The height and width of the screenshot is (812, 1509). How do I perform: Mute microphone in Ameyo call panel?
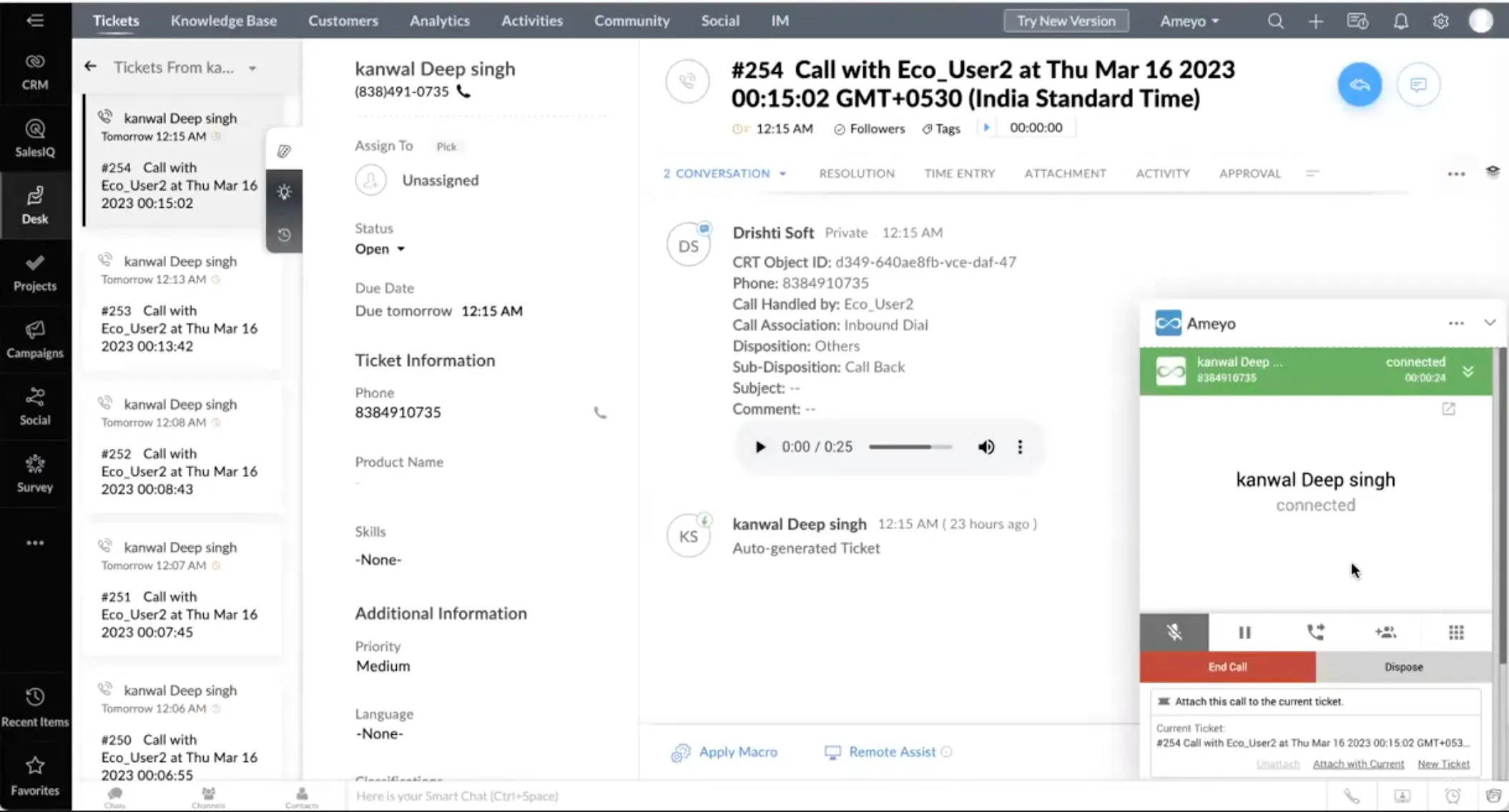pyautogui.click(x=1174, y=633)
